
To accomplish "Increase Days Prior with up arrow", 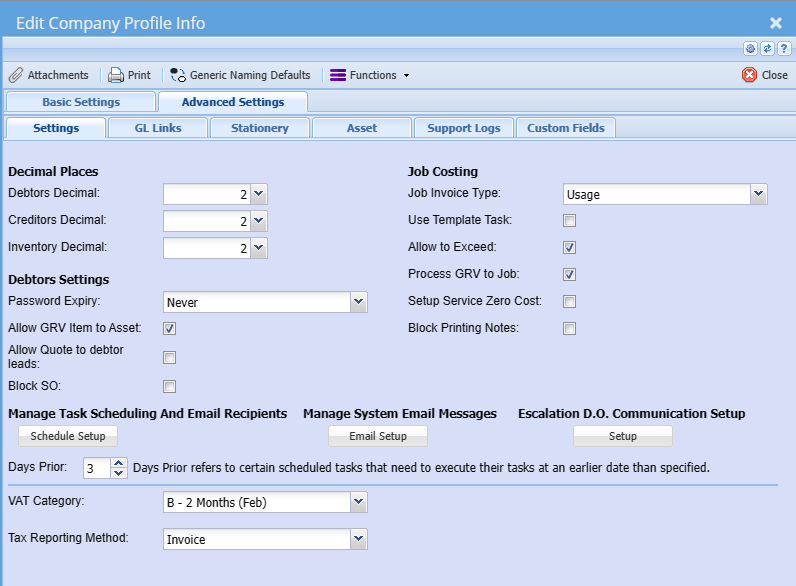I will click(119, 463).
